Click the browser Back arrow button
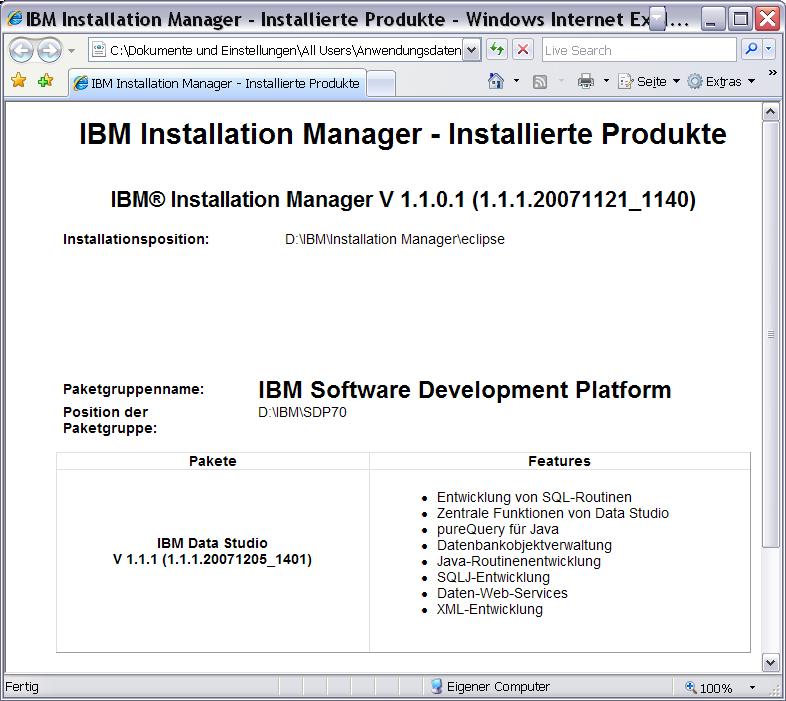This screenshot has width=786, height=701. 21,50
